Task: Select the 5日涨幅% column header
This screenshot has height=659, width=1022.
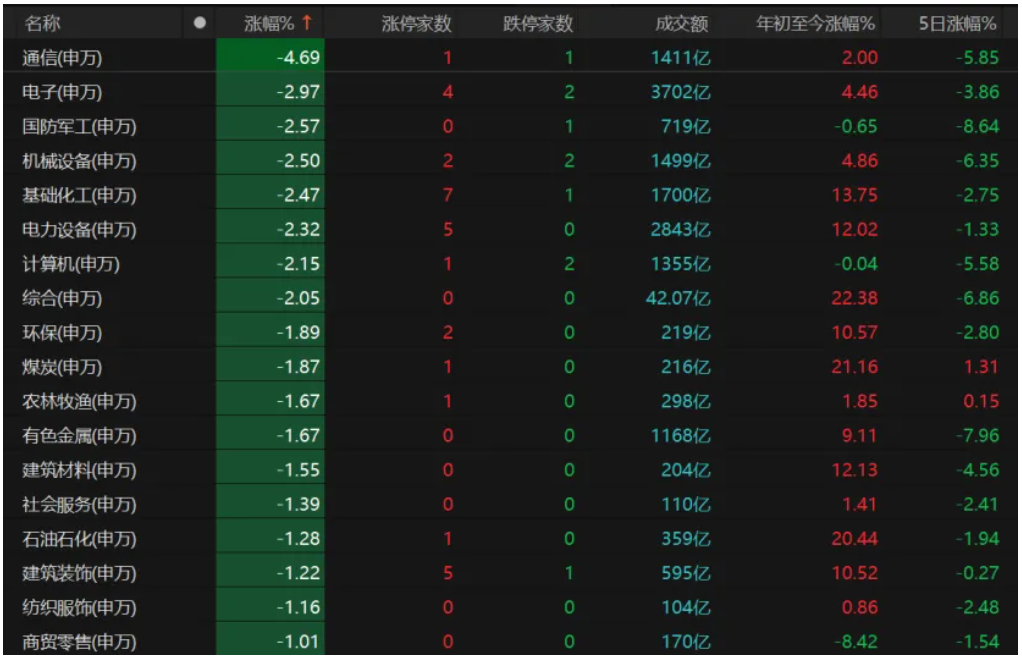Action: click(957, 23)
